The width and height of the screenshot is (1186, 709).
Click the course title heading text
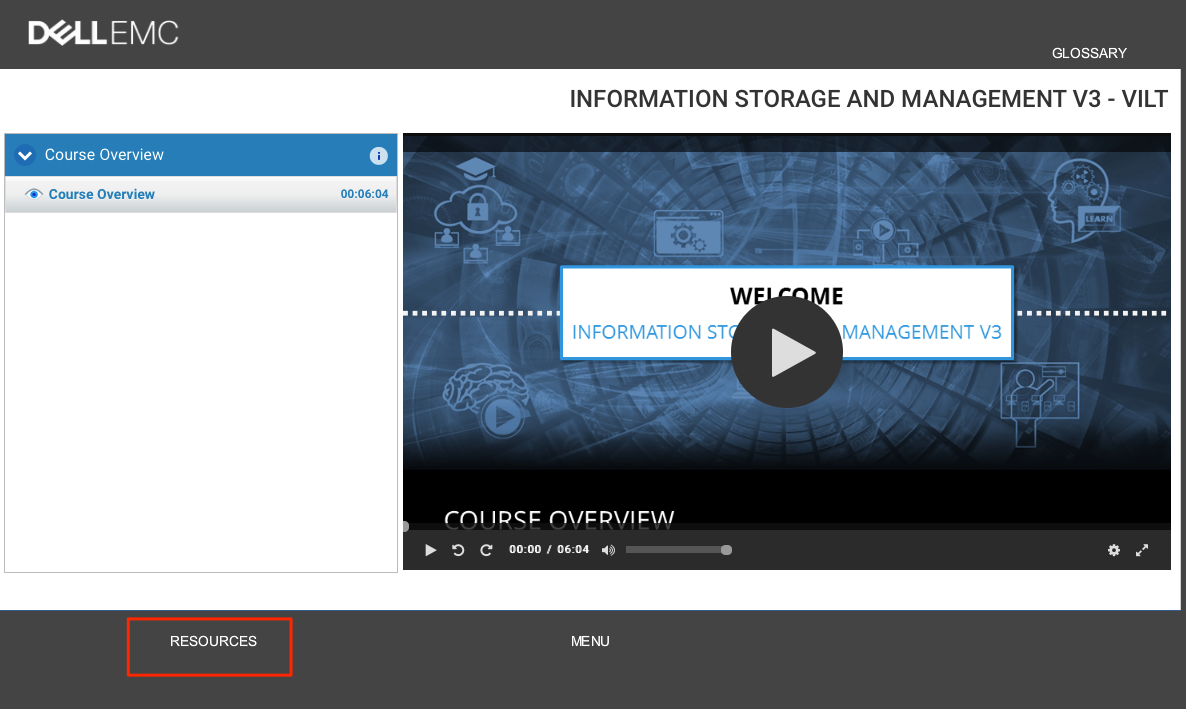pyautogui.click(x=868, y=99)
